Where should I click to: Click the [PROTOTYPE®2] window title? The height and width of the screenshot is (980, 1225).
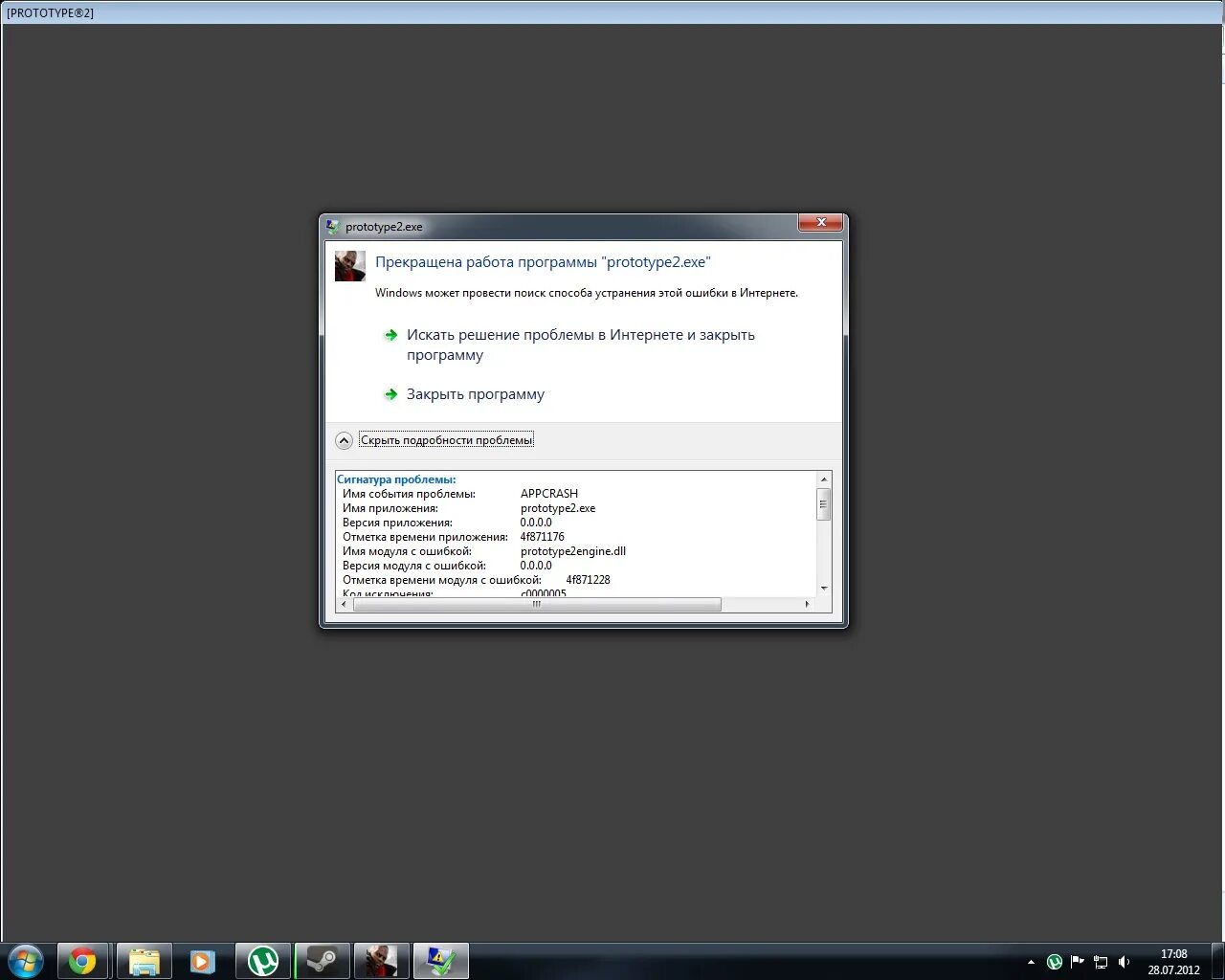tap(50, 13)
